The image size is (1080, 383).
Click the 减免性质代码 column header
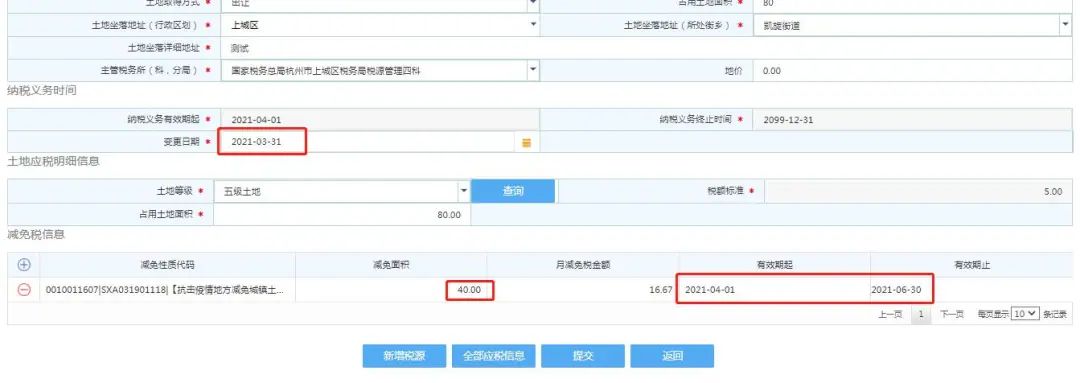click(x=167, y=265)
